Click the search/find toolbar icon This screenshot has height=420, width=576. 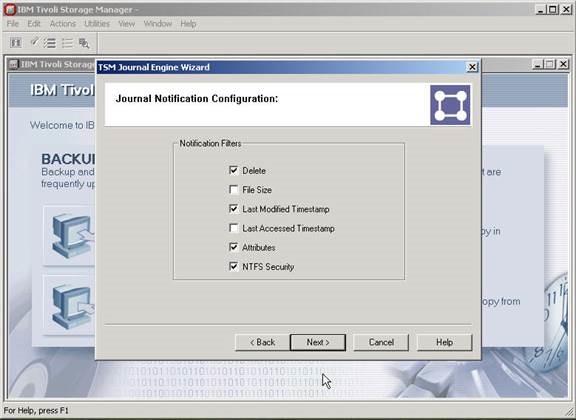click(x=84, y=43)
